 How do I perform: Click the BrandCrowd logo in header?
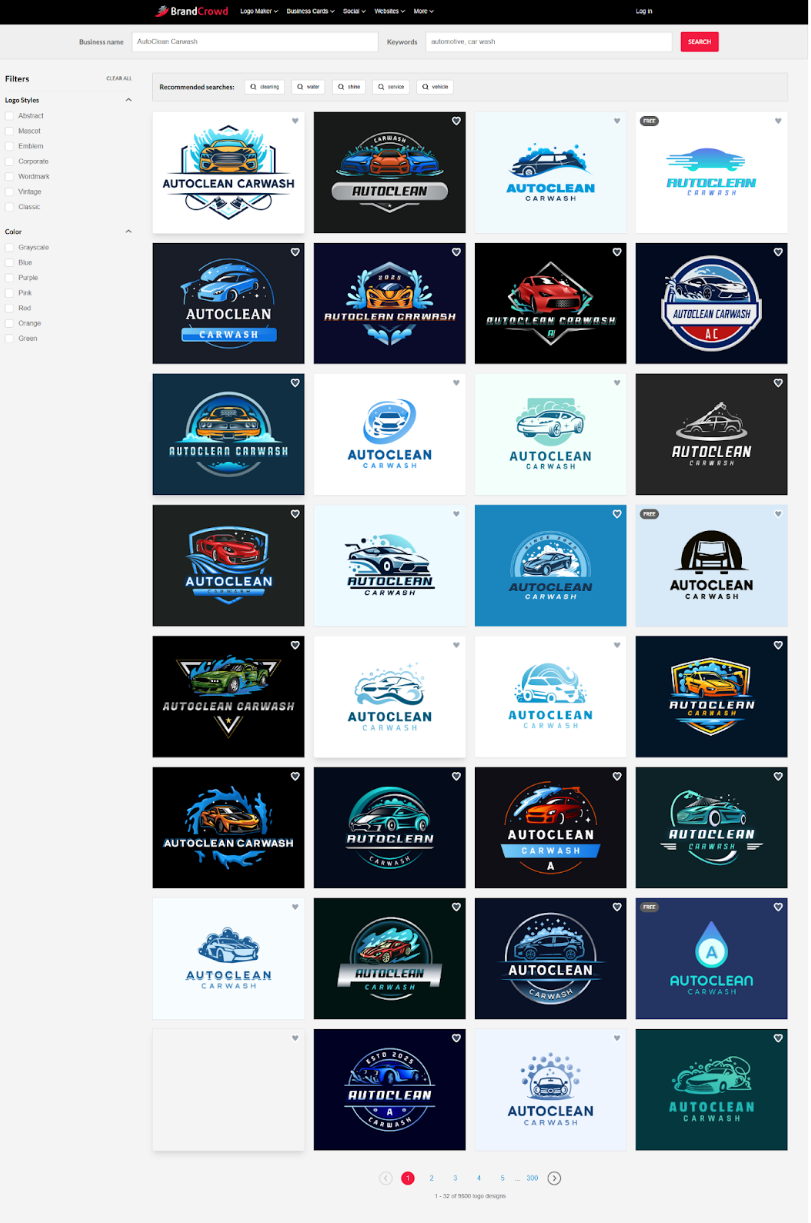point(191,11)
